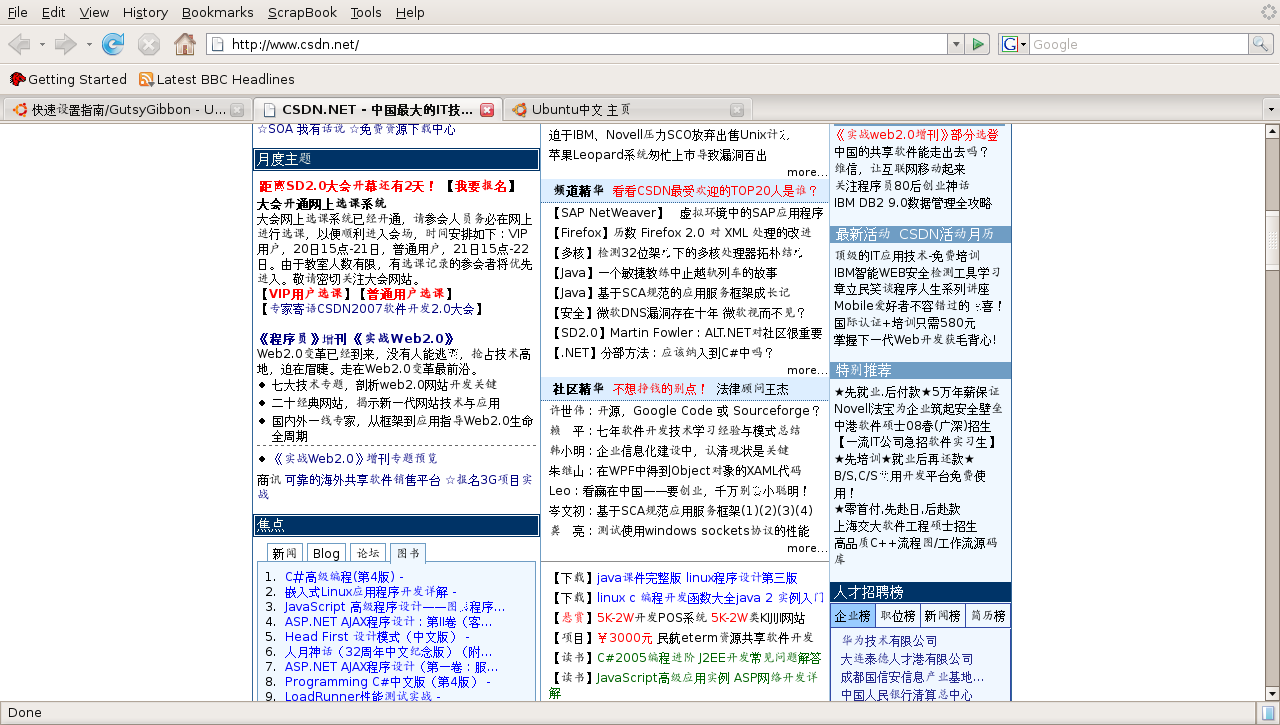
Task: Open the Tools menu
Action: tap(366, 12)
